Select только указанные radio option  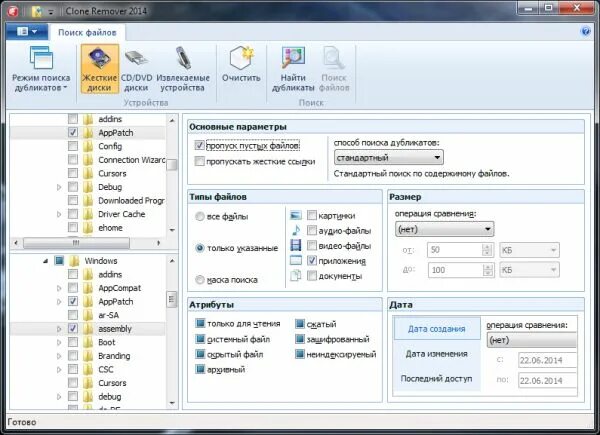coord(199,248)
